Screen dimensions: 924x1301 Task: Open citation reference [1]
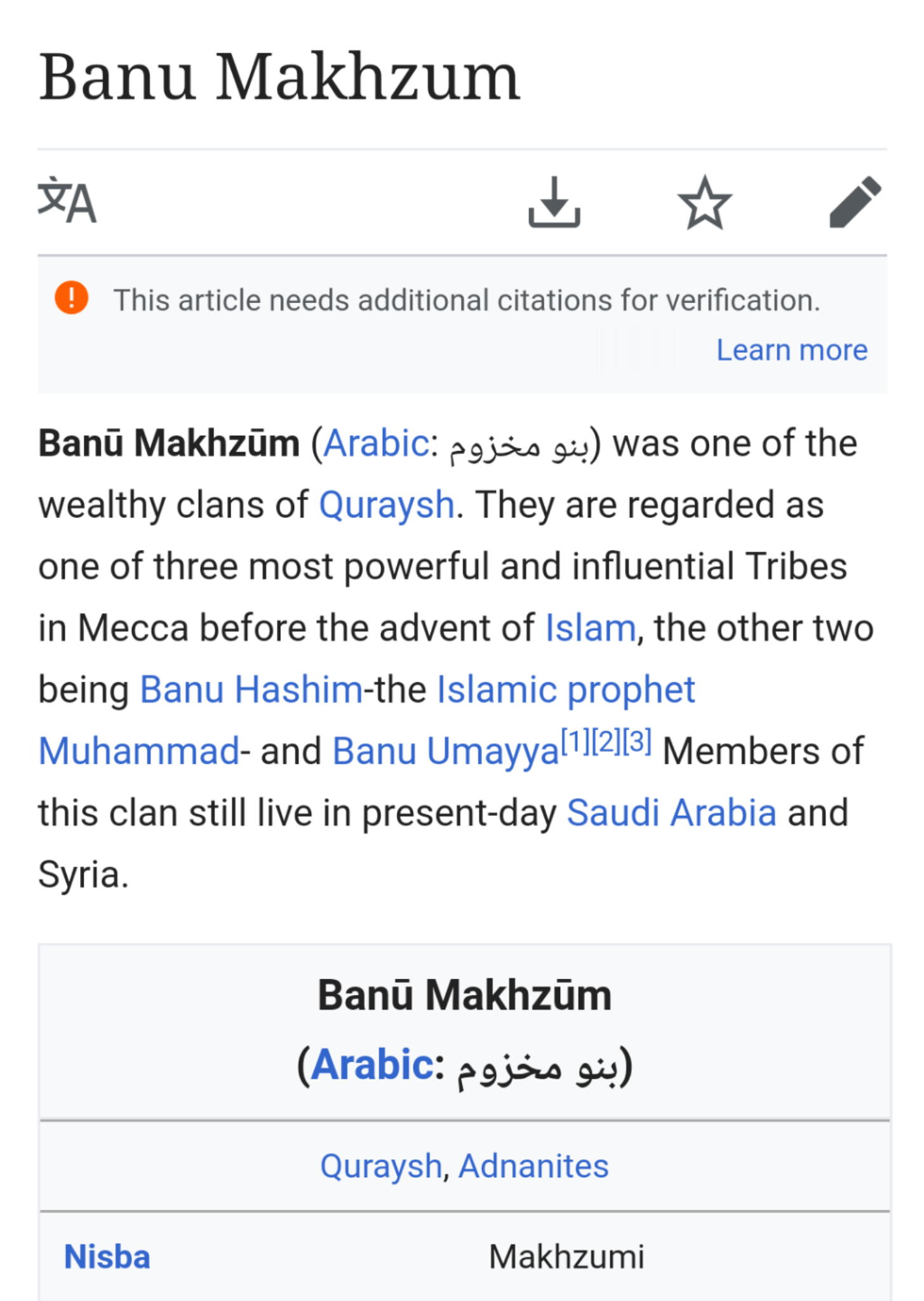click(575, 741)
